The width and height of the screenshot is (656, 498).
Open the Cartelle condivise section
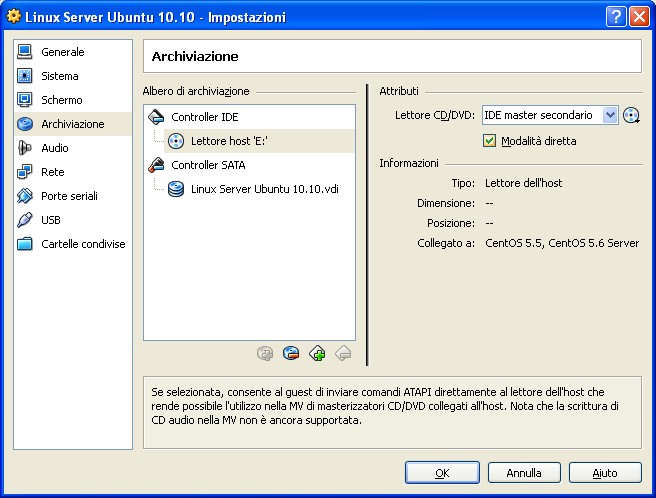82,244
